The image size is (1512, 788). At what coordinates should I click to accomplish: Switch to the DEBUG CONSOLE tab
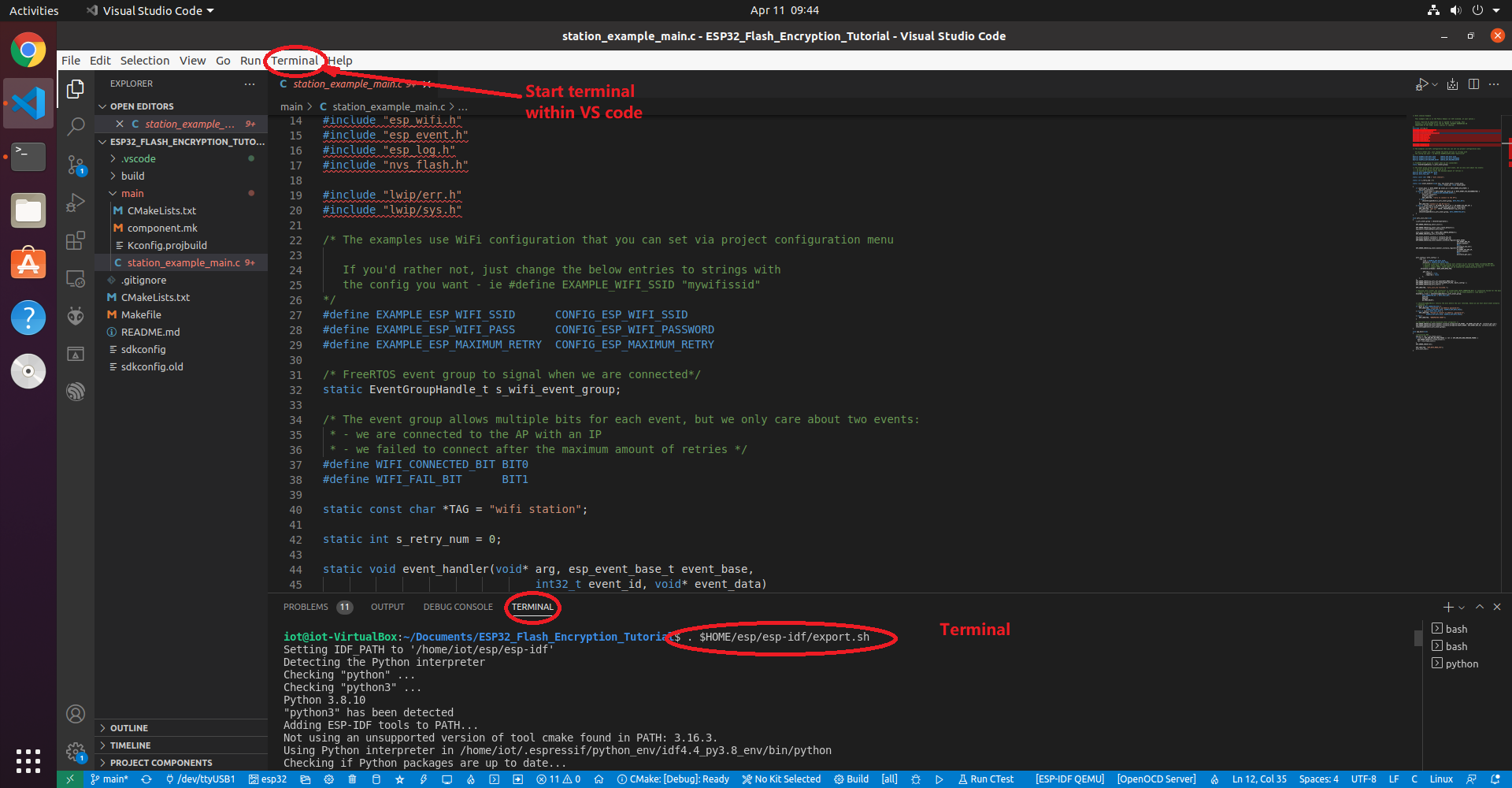[x=458, y=607]
